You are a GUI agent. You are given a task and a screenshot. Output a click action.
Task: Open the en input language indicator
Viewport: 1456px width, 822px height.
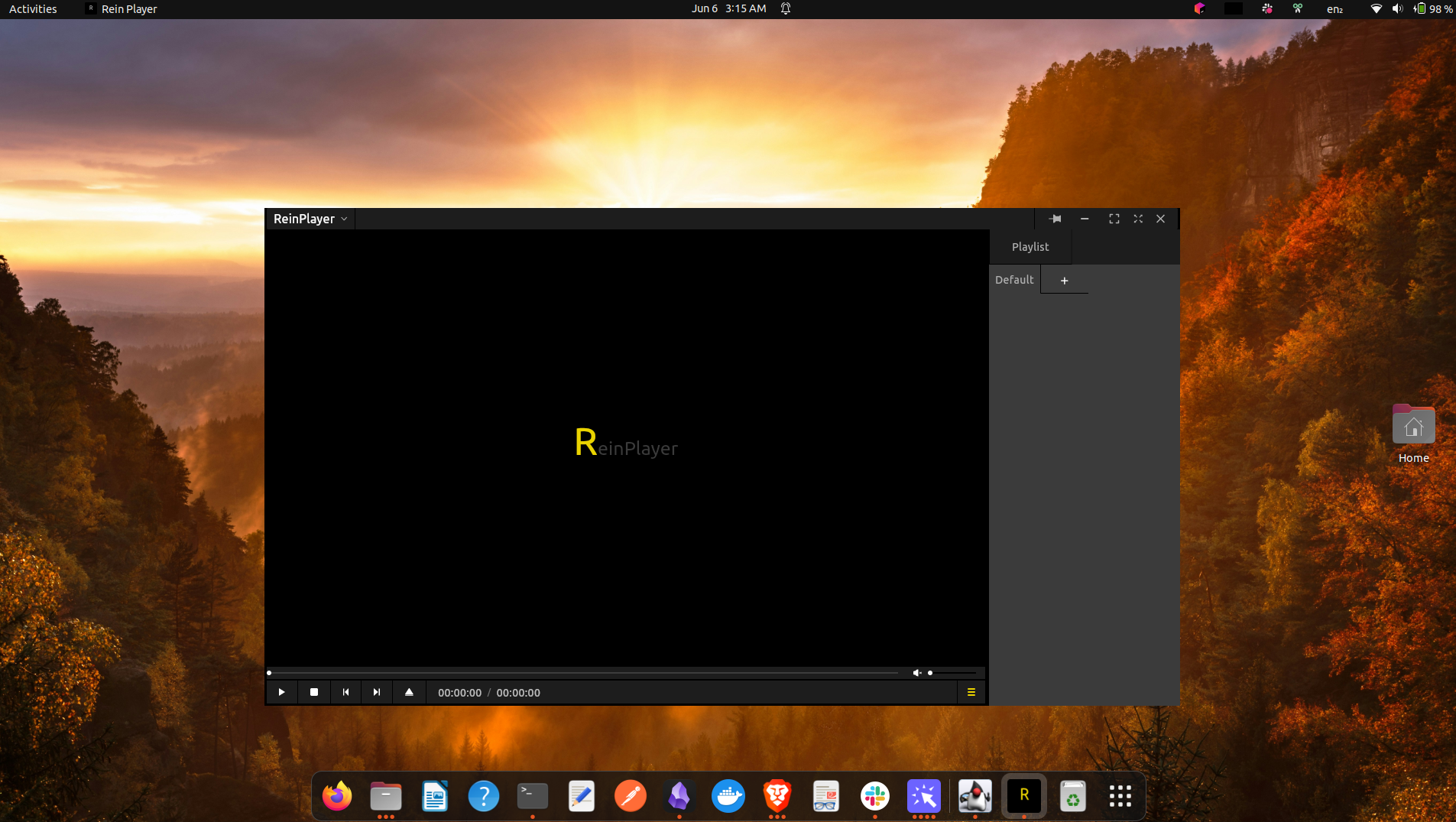tap(1334, 9)
